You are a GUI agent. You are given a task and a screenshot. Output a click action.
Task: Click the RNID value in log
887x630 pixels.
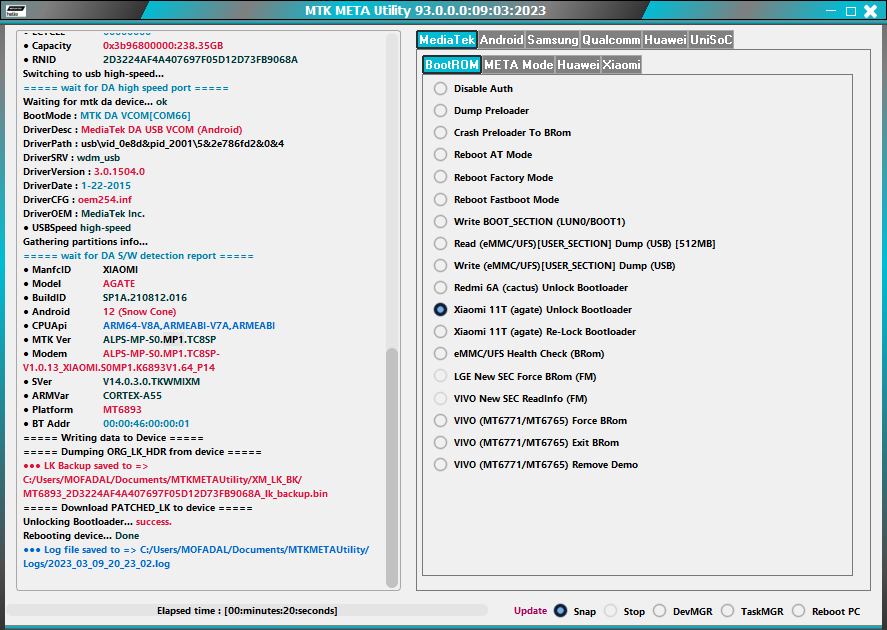pos(200,59)
